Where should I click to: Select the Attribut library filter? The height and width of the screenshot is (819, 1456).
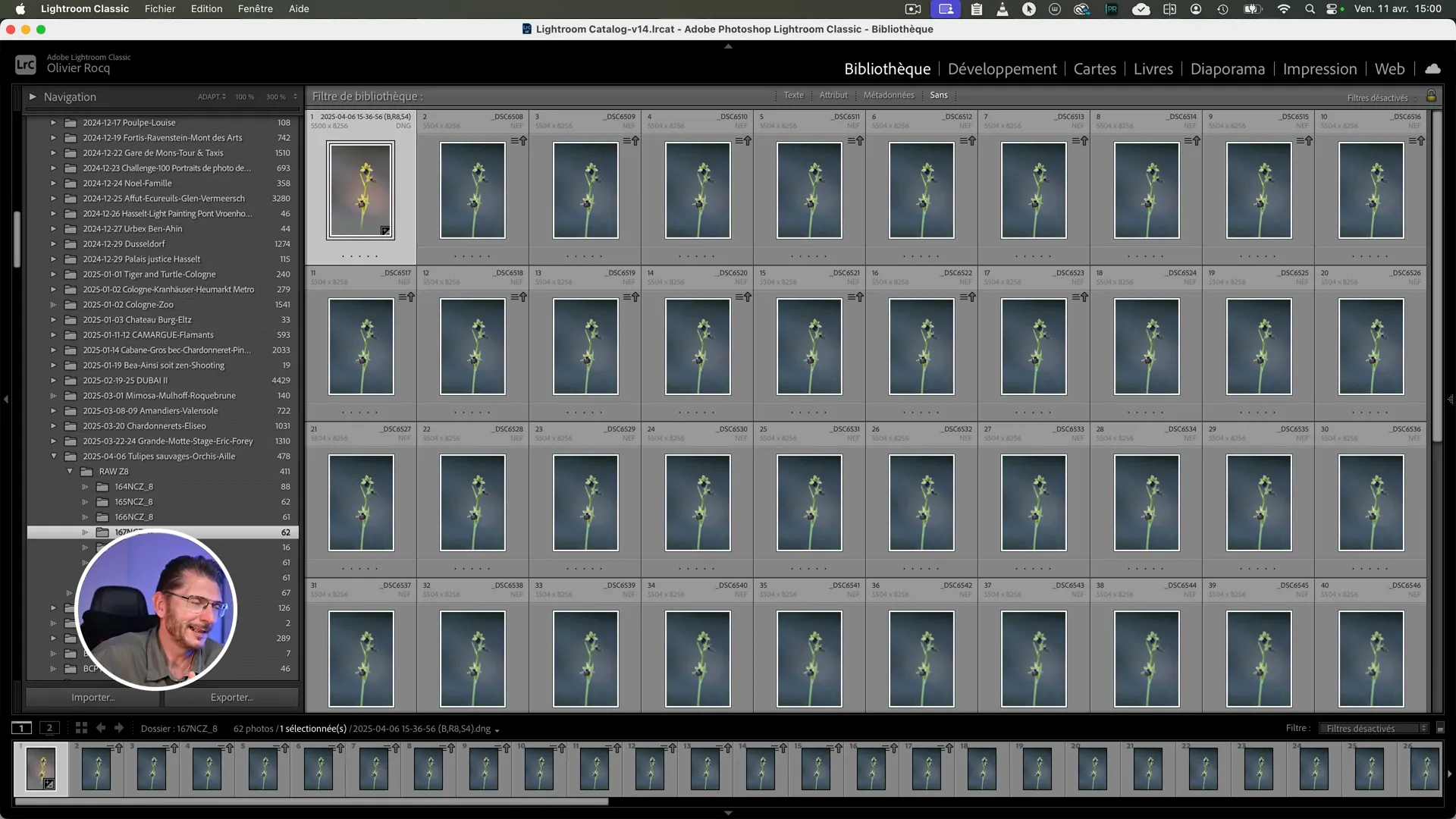pyautogui.click(x=833, y=96)
